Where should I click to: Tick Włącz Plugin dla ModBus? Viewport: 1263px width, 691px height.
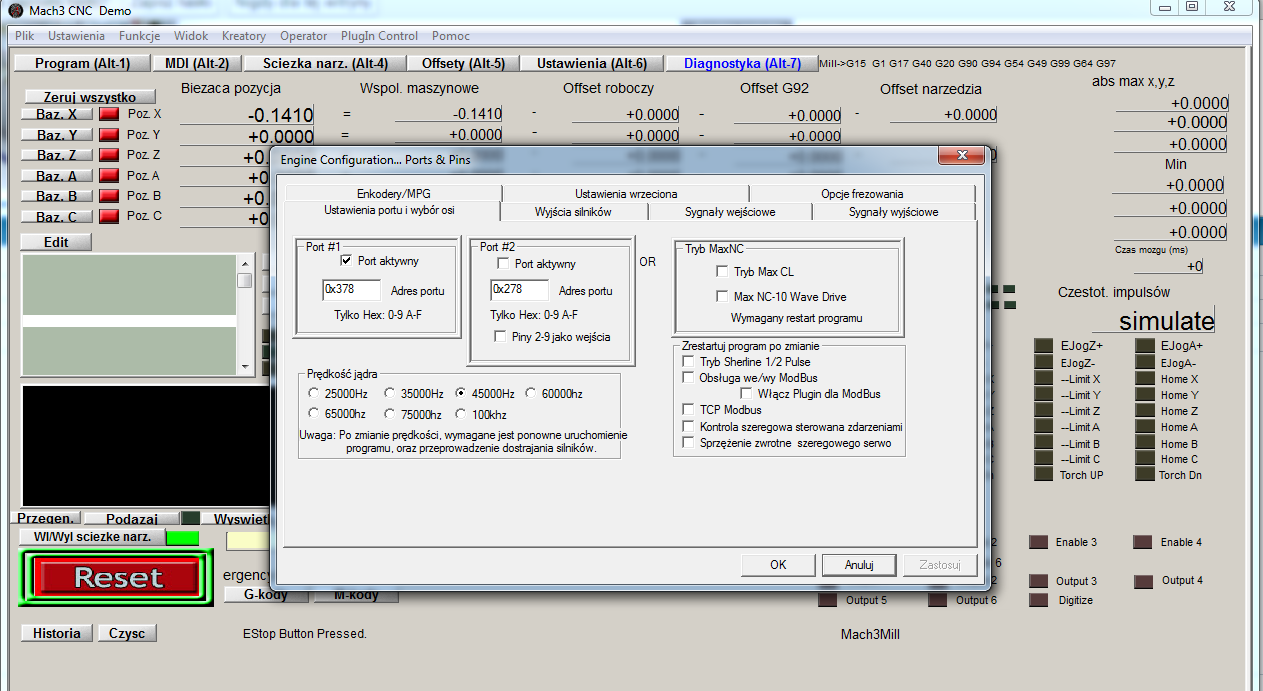coord(746,394)
